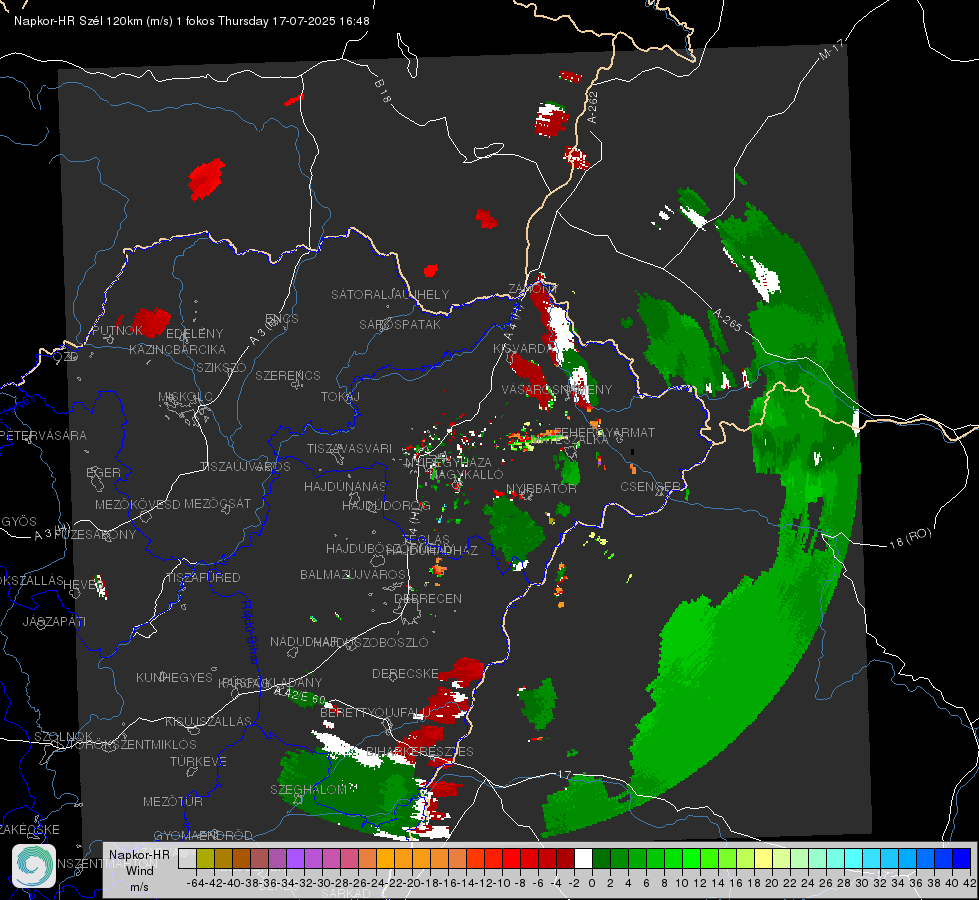979x900 pixels.
Task: Click the A-265 road label
Action: pyautogui.click(x=727, y=320)
